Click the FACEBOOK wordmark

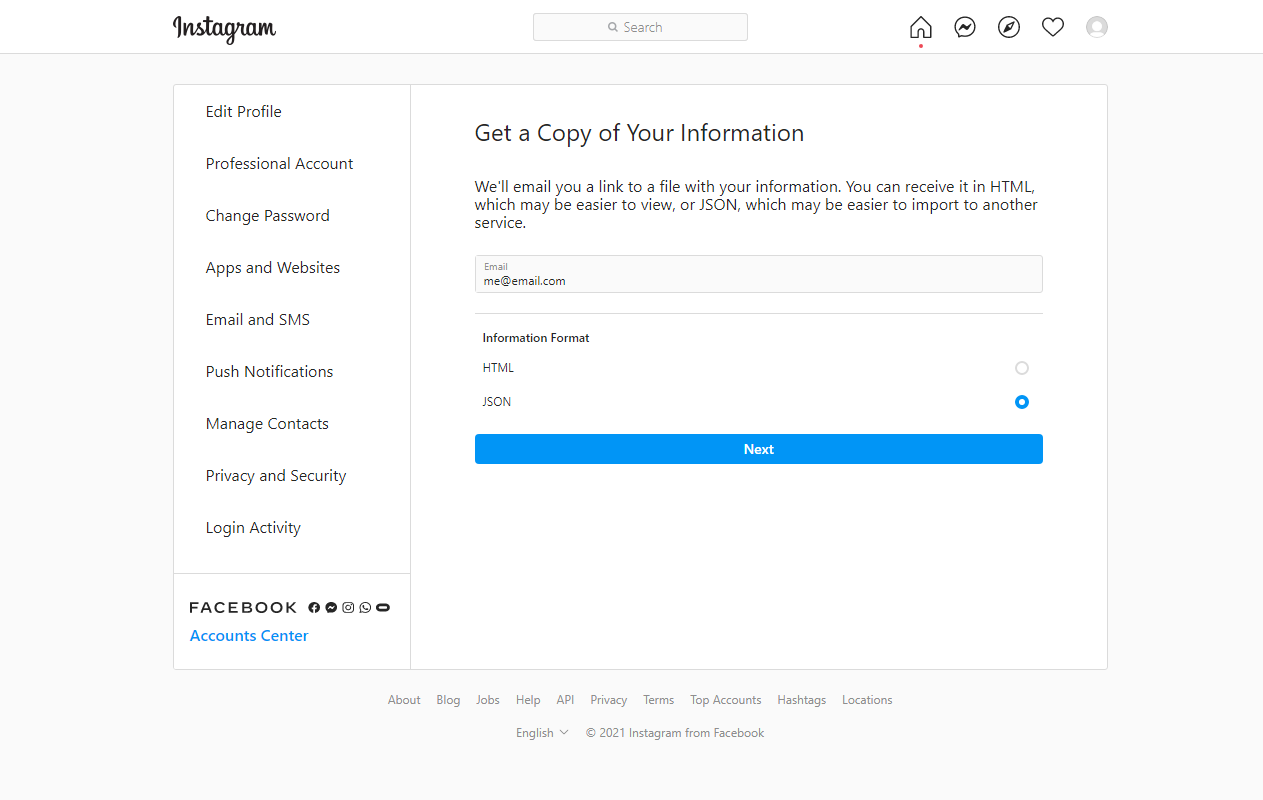pyautogui.click(x=244, y=608)
